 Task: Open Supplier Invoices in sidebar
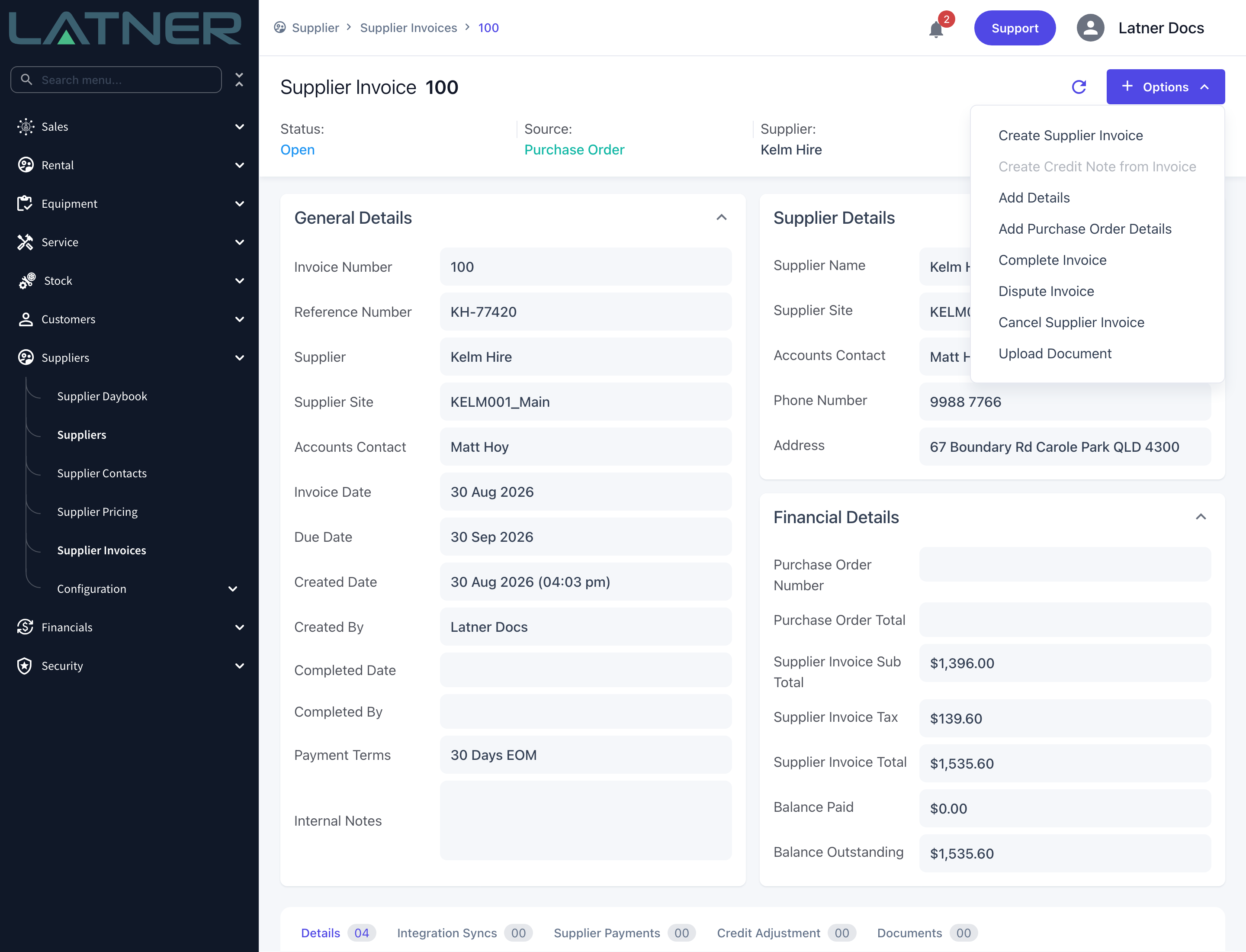tap(101, 550)
